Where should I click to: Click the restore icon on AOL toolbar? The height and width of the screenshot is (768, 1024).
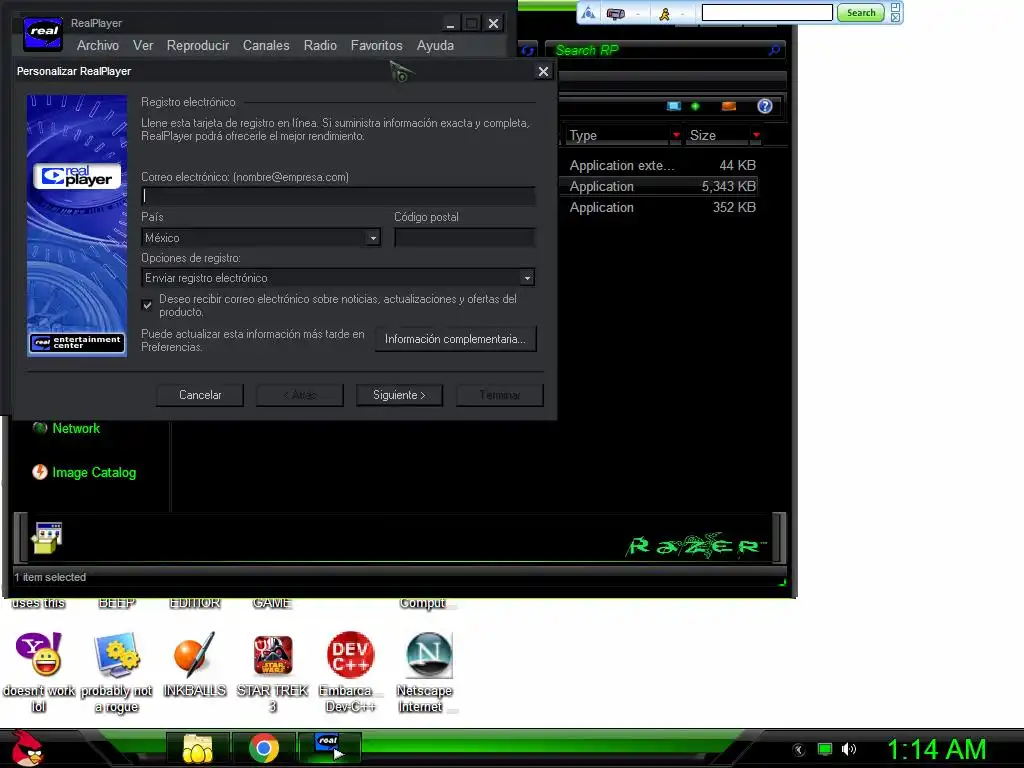tap(895, 7)
